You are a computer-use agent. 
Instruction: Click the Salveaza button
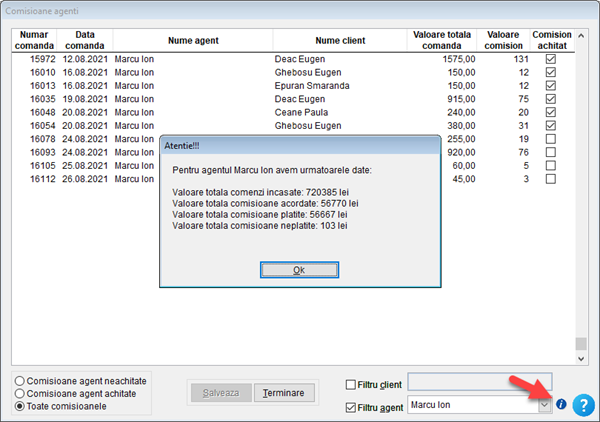[x=220, y=393]
